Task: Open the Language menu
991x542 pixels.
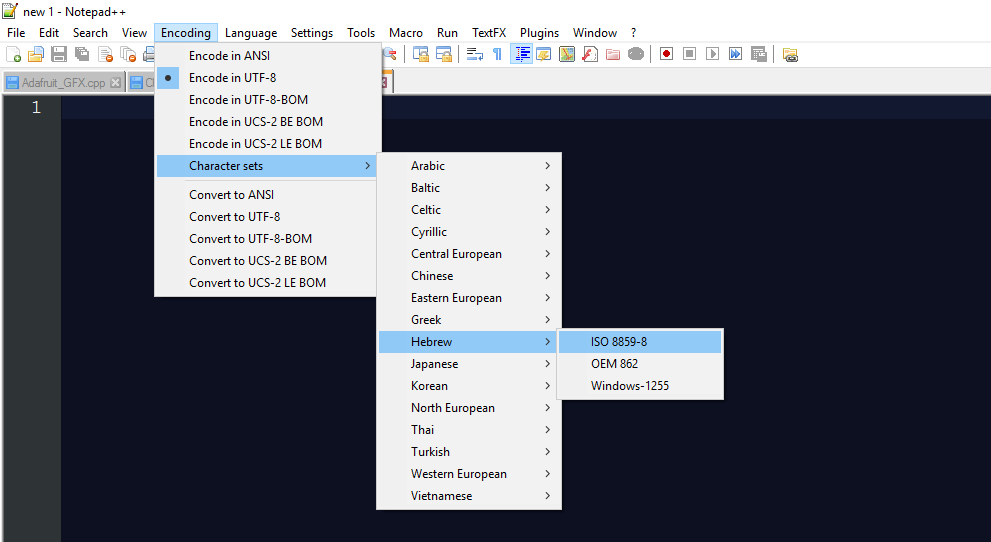Action: click(251, 33)
